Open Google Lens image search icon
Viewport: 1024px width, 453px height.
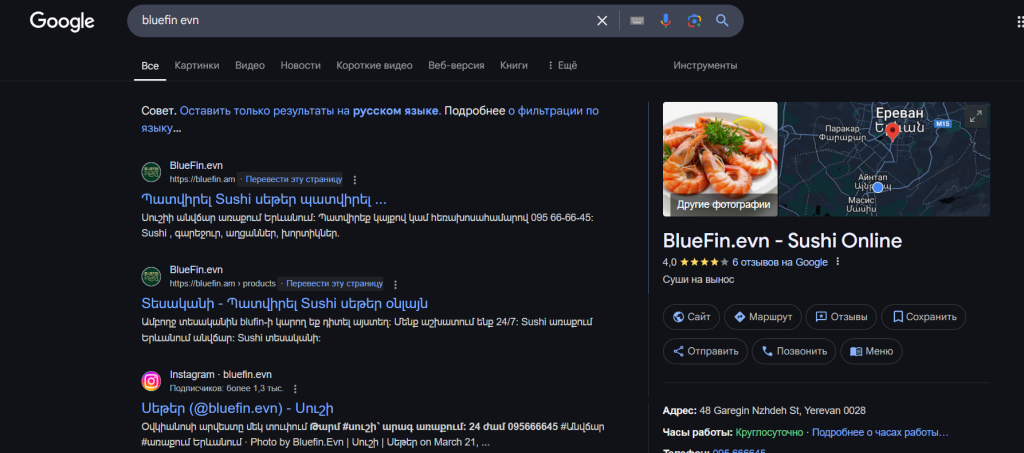[x=694, y=21]
